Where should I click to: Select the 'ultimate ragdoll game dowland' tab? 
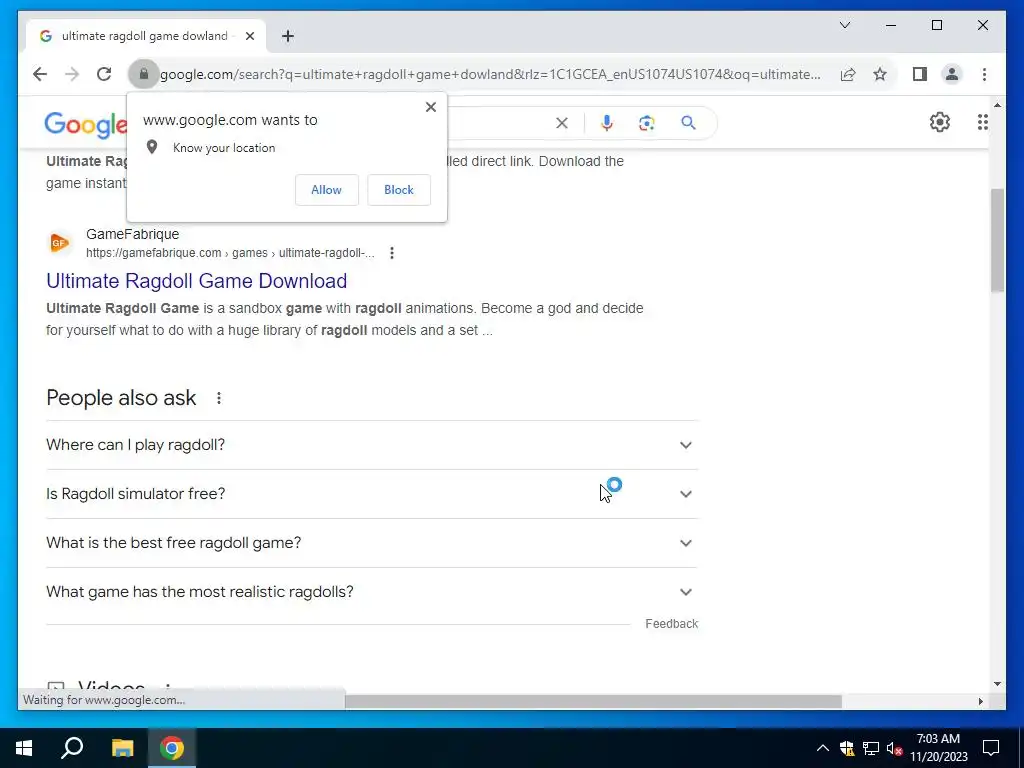(x=144, y=36)
